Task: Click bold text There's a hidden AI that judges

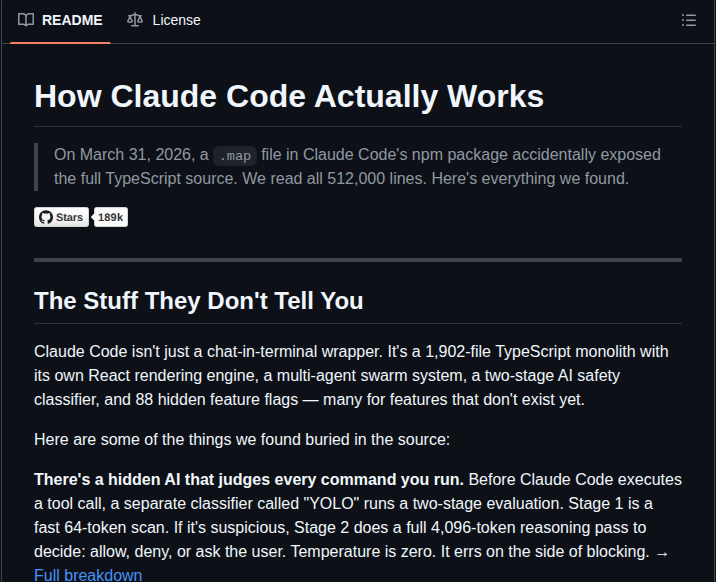Action: (249, 480)
